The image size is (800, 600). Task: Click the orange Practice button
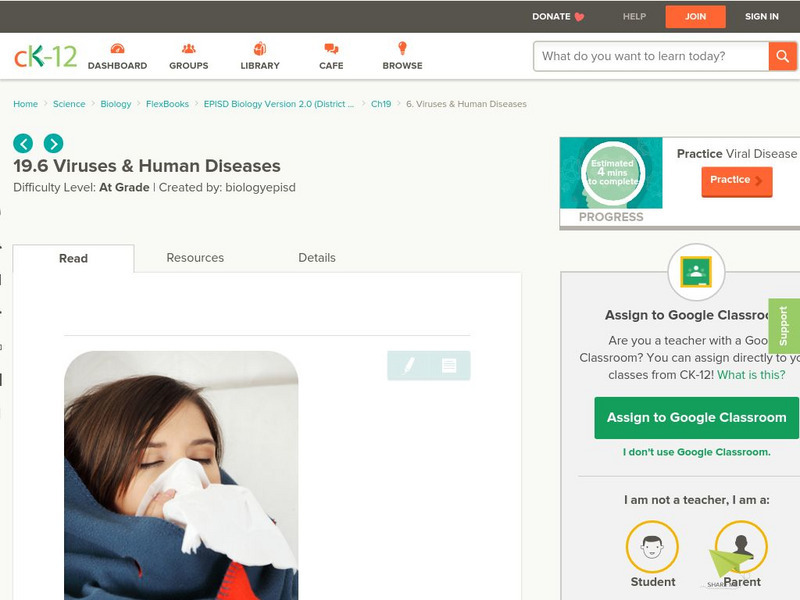[x=736, y=181]
